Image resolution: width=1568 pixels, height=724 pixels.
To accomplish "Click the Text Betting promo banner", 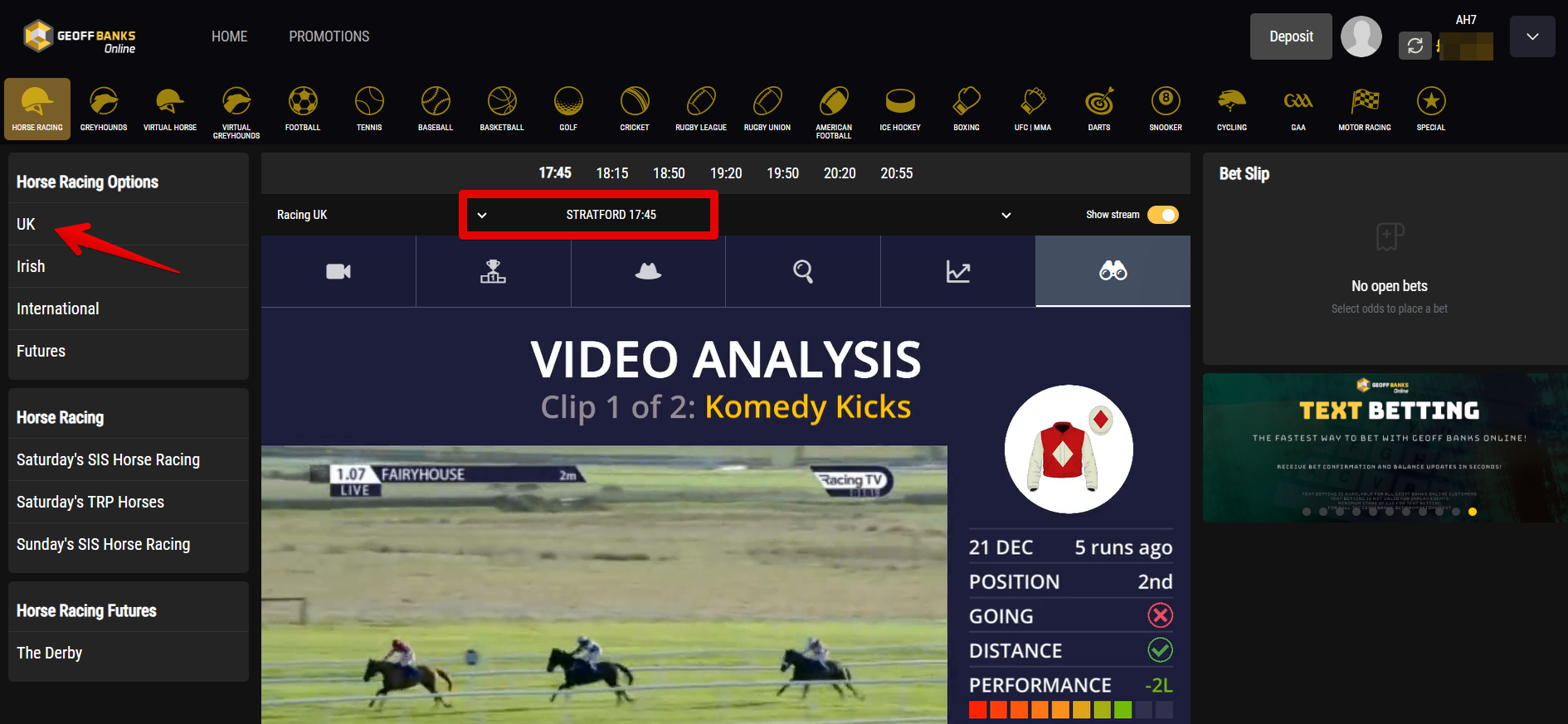I will (x=1385, y=447).
